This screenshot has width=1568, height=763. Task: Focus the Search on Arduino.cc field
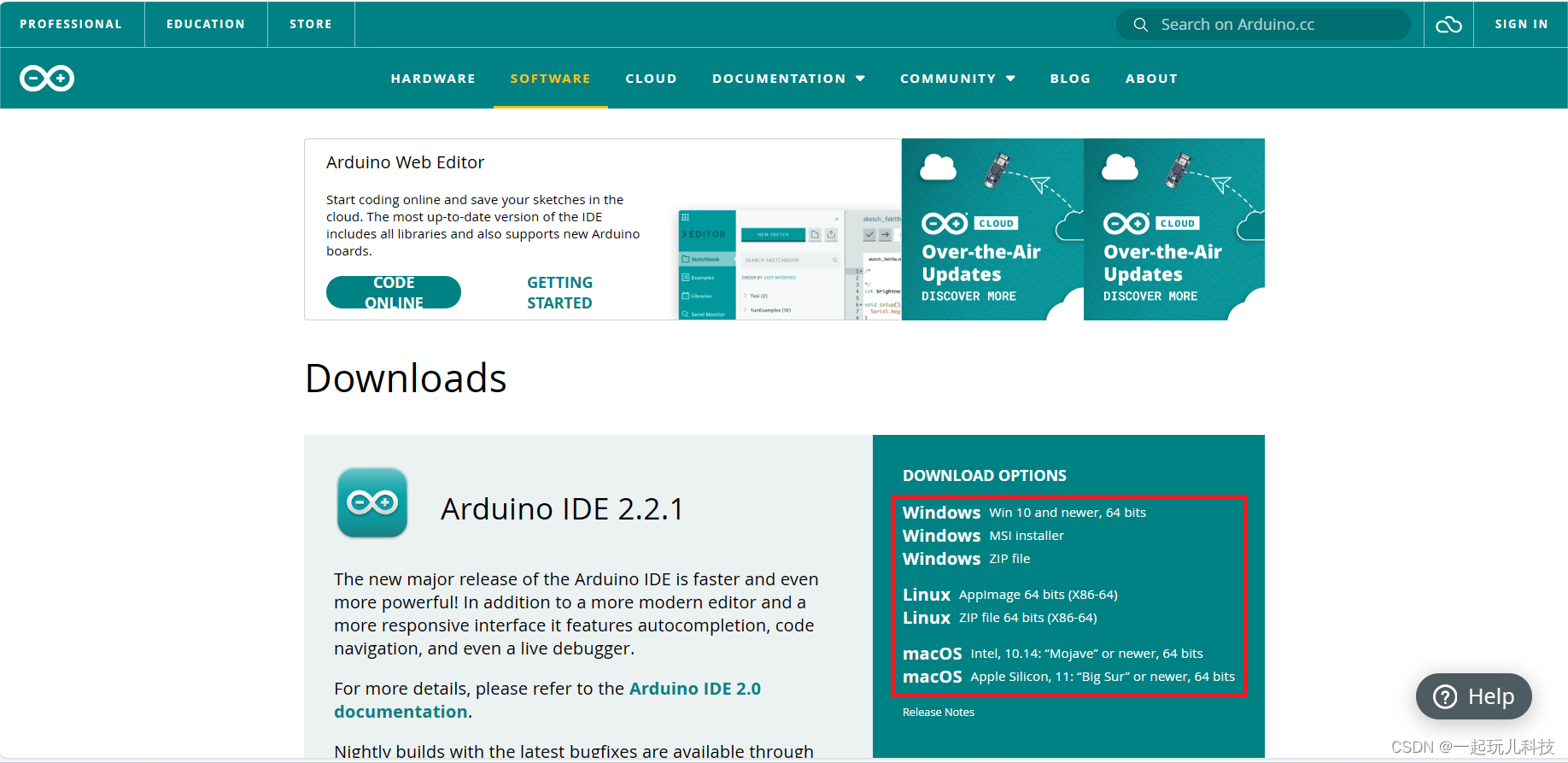click(x=1263, y=25)
